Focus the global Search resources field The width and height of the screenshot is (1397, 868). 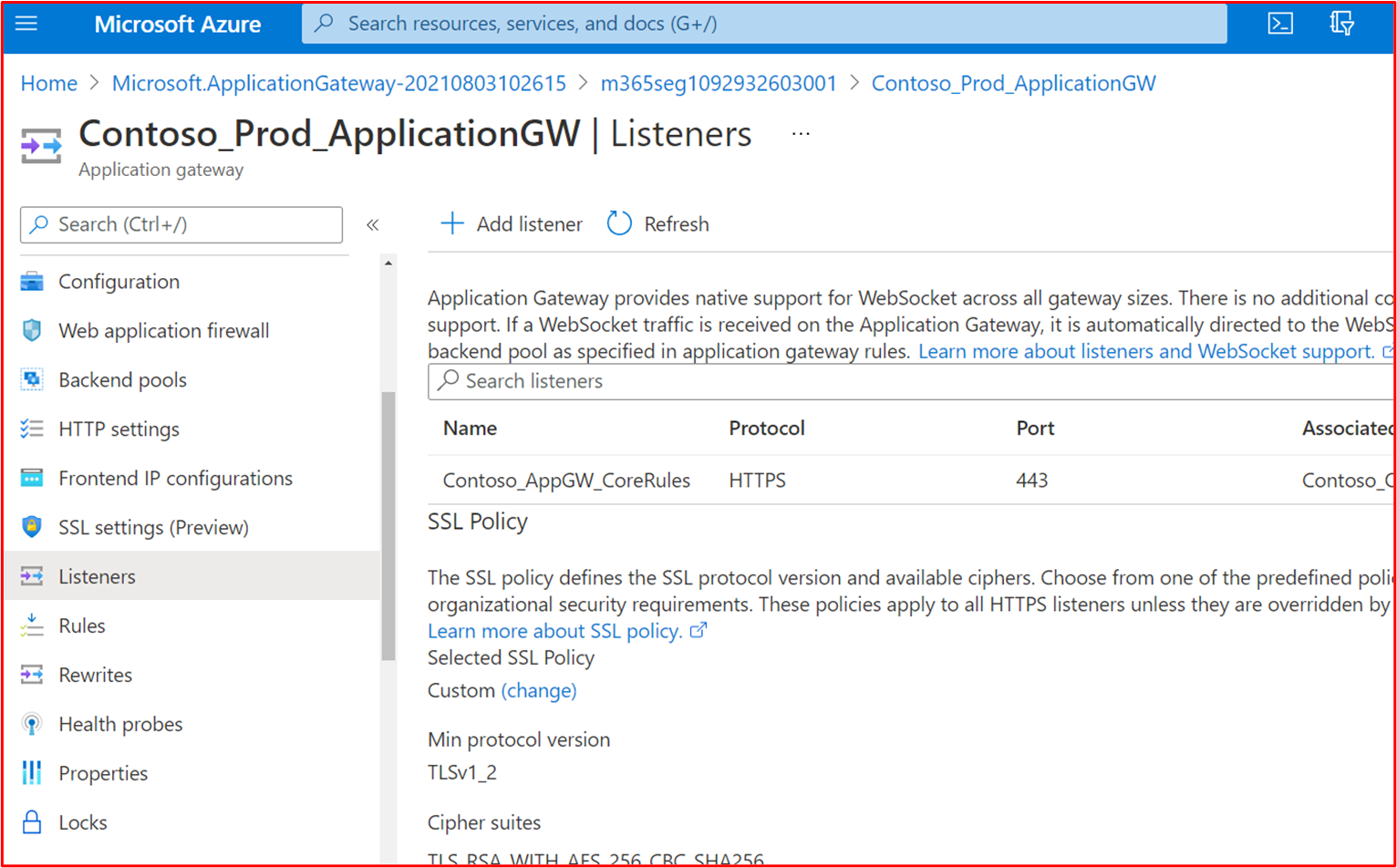pyautogui.click(x=764, y=24)
